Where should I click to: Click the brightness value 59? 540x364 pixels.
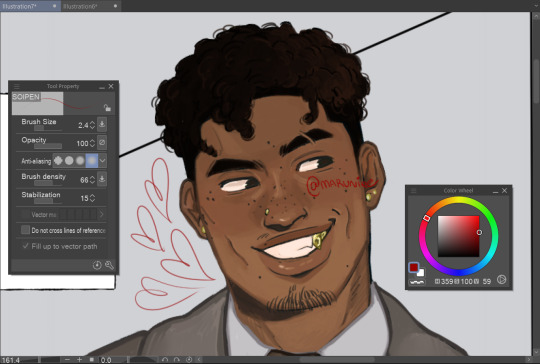[487, 281]
